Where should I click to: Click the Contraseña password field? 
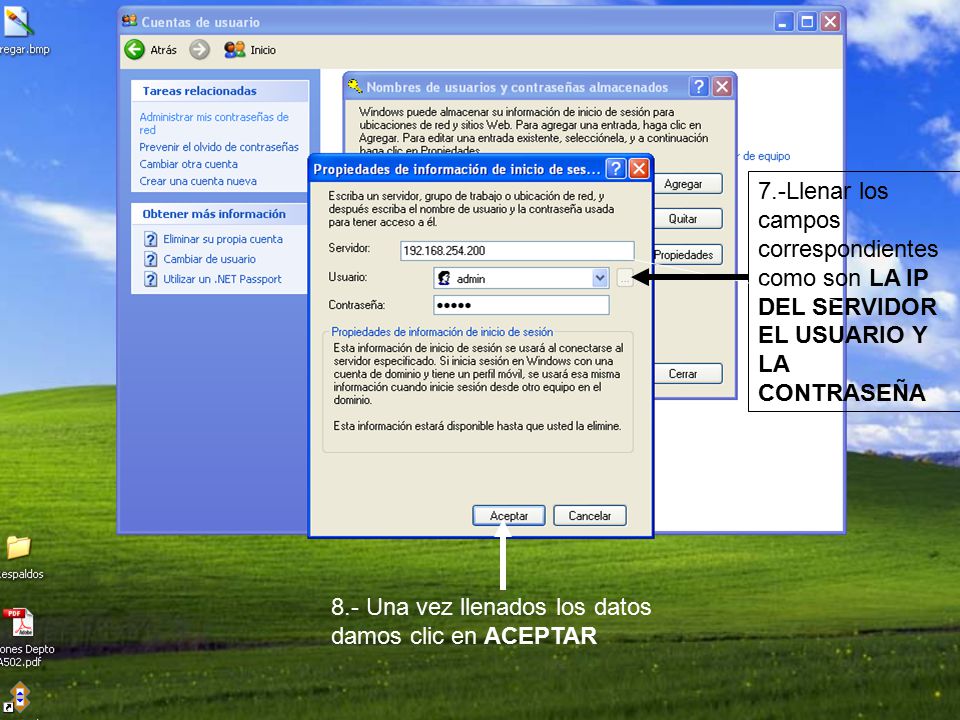521,305
